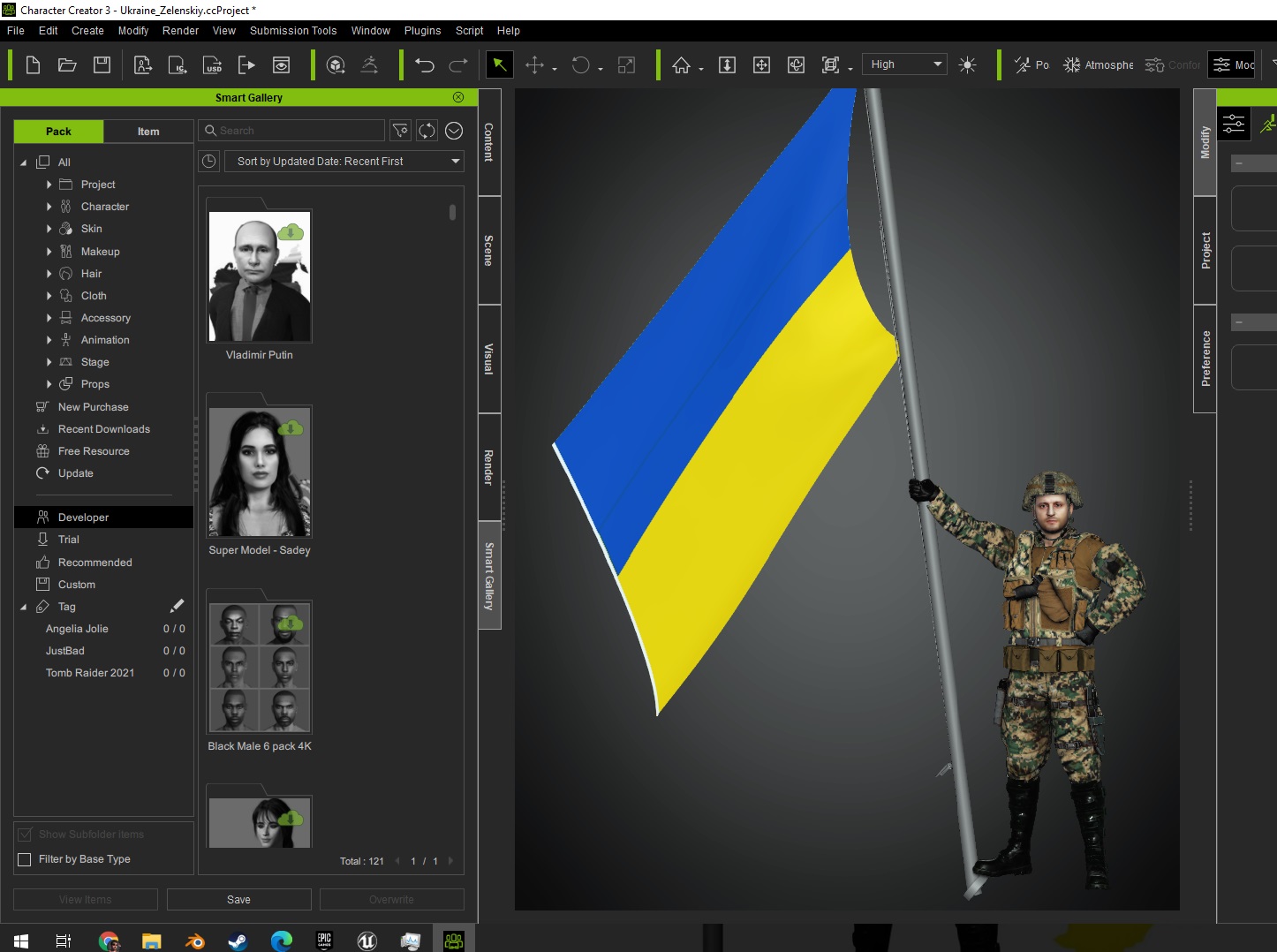This screenshot has height=952, width=1277.
Task: Expand the Cloth tree node
Action: [49, 296]
